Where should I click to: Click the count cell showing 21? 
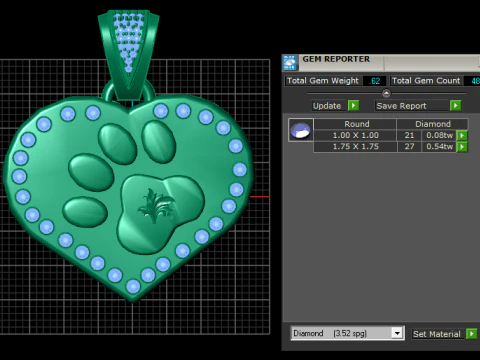[409, 135]
